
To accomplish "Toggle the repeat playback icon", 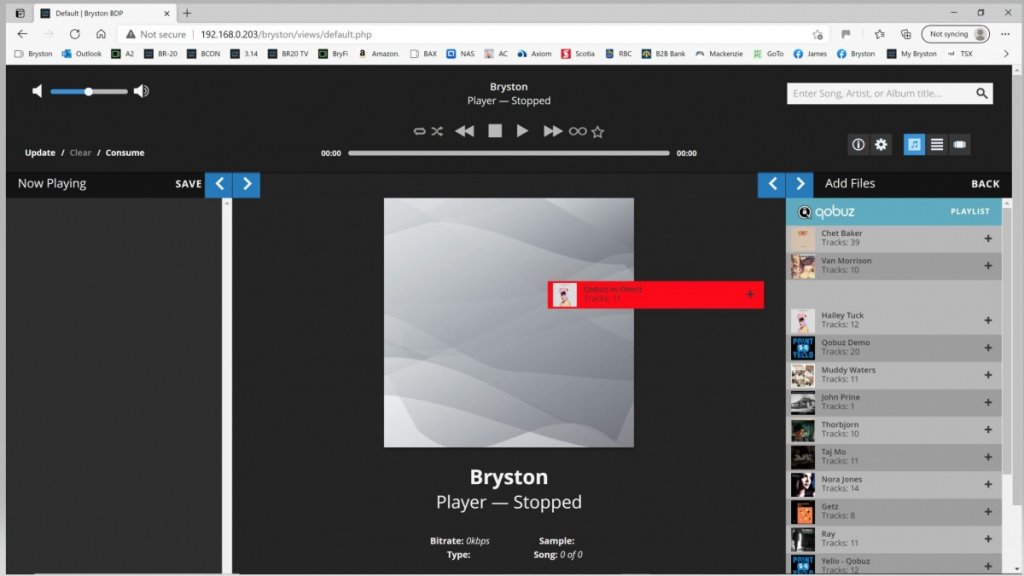I will 419,131.
